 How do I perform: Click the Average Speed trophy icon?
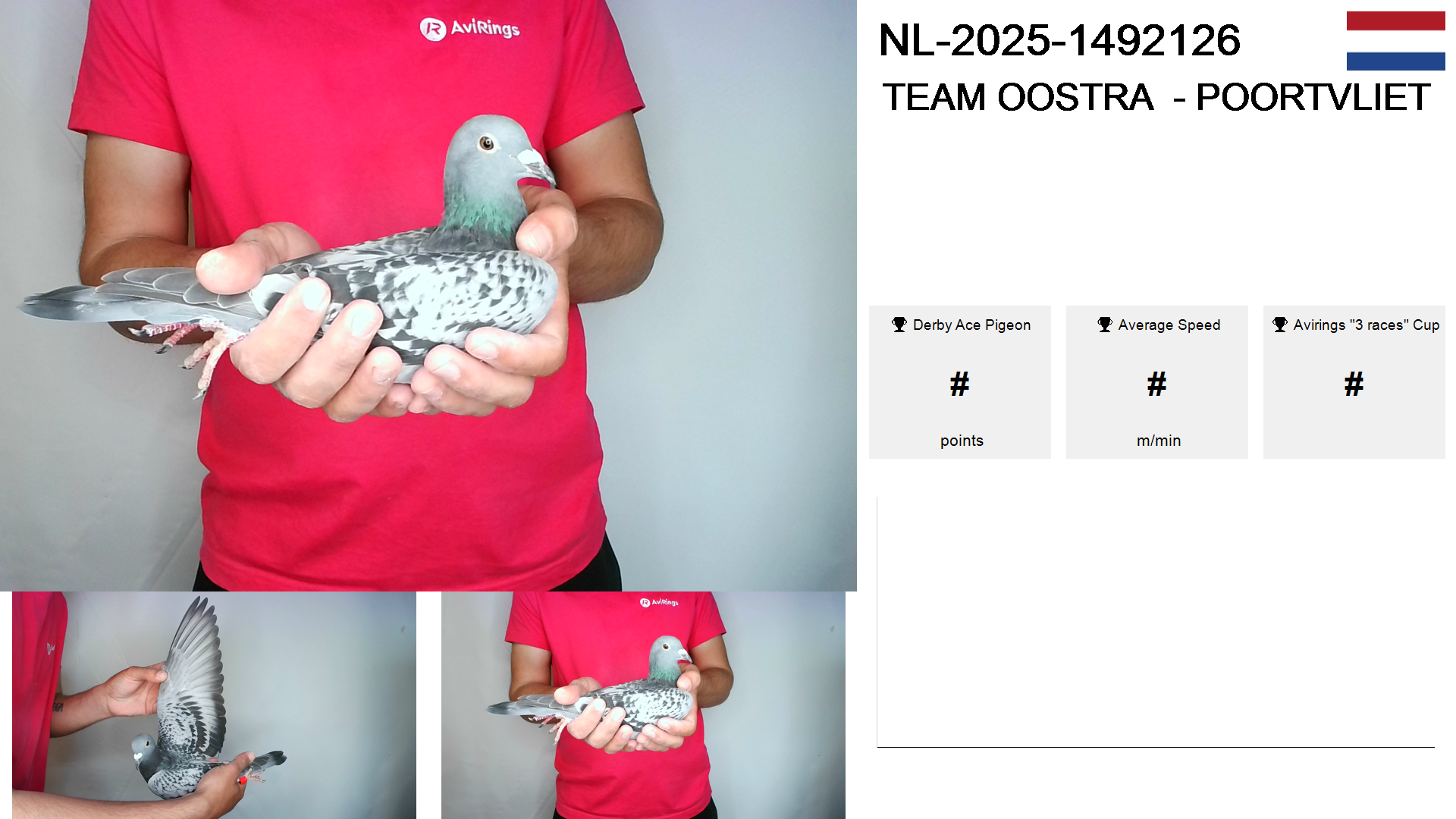(x=1105, y=325)
